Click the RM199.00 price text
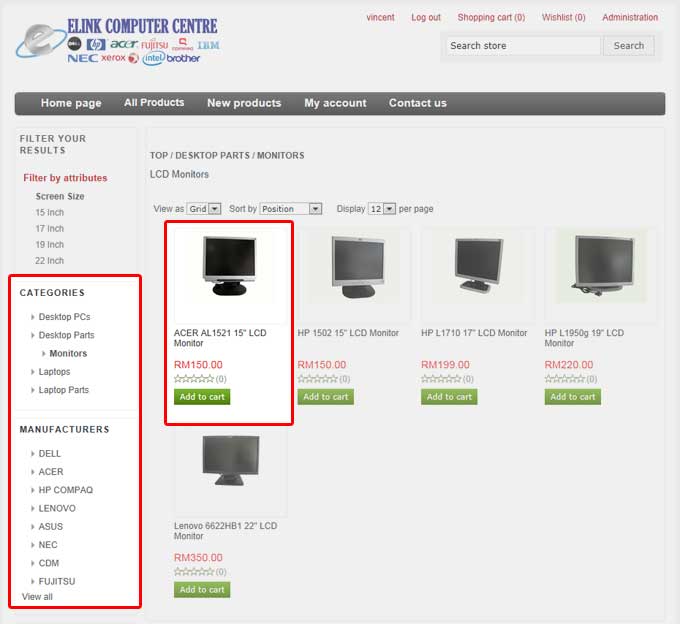The height and width of the screenshot is (624, 680). click(x=445, y=365)
